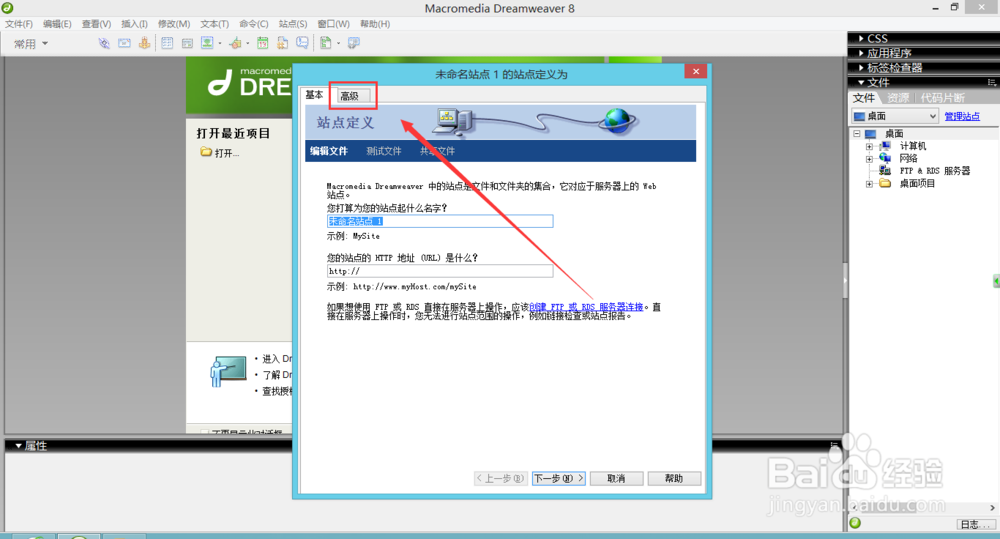This screenshot has height=539, width=1000.
Task: Click the 帮助 button in the dialog
Action: [x=674, y=478]
